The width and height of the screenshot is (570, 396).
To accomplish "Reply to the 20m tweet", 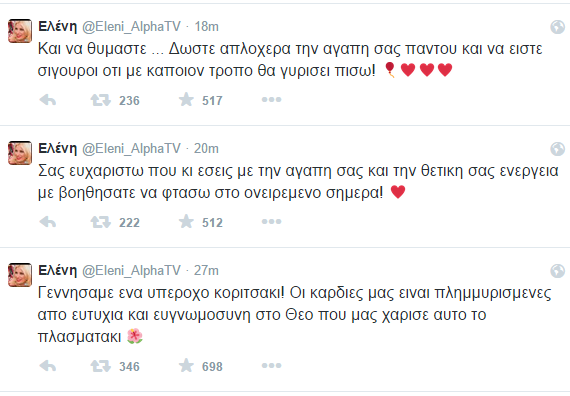I will tap(48, 222).
